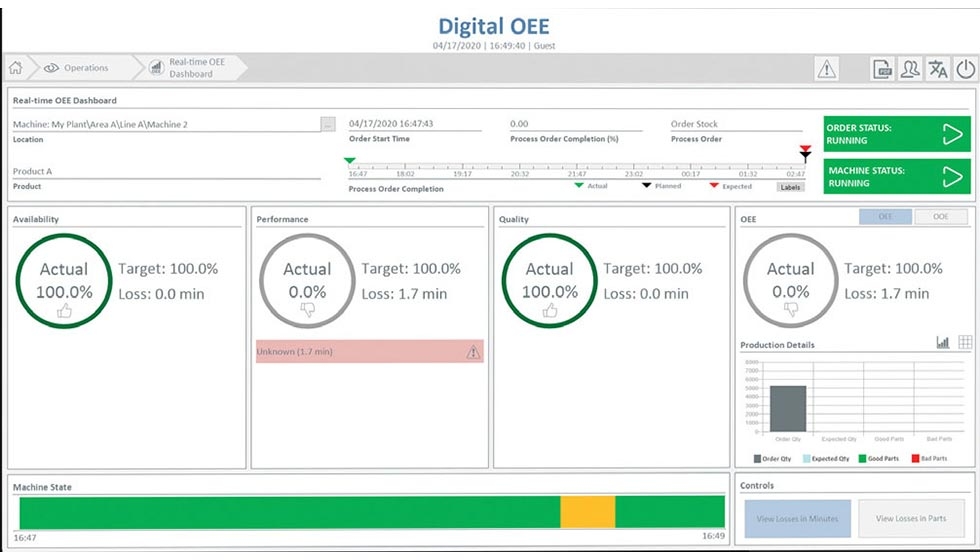
Task: Click the Home icon in breadcrumb
Action: click(16, 68)
